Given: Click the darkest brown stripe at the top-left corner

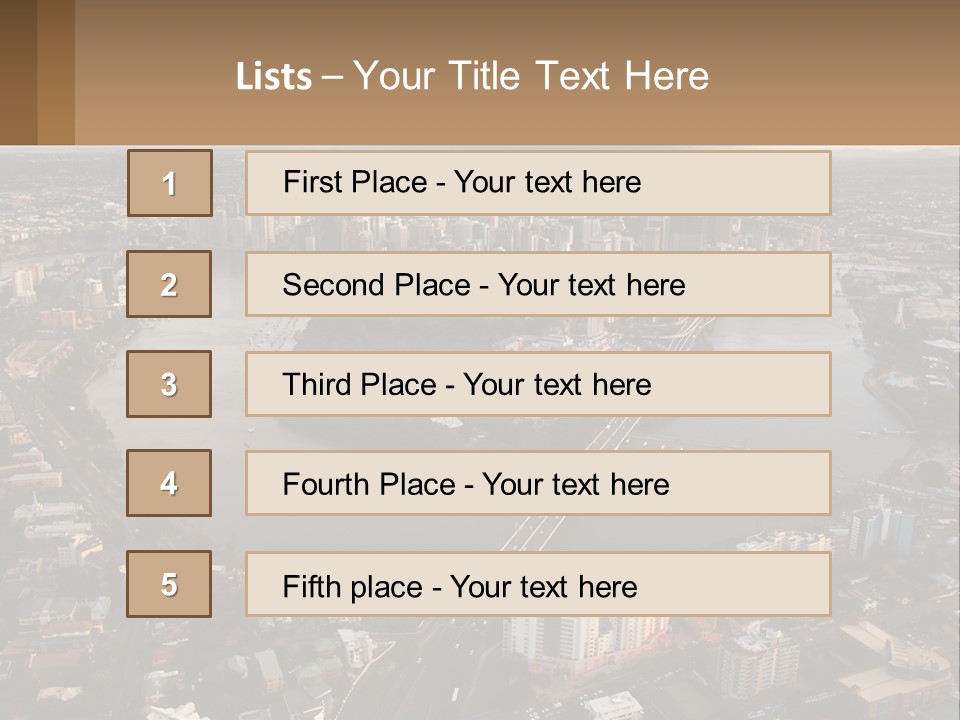Looking at the screenshot, I should point(18,72).
